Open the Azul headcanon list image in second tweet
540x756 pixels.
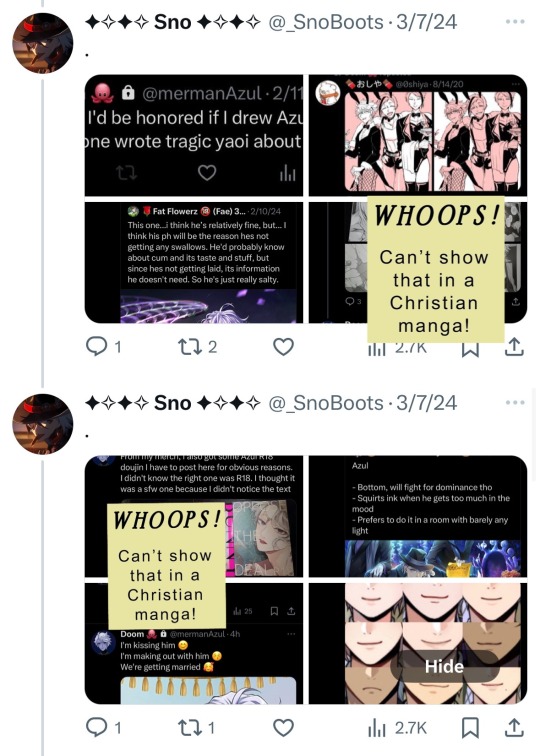click(x=418, y=516)
